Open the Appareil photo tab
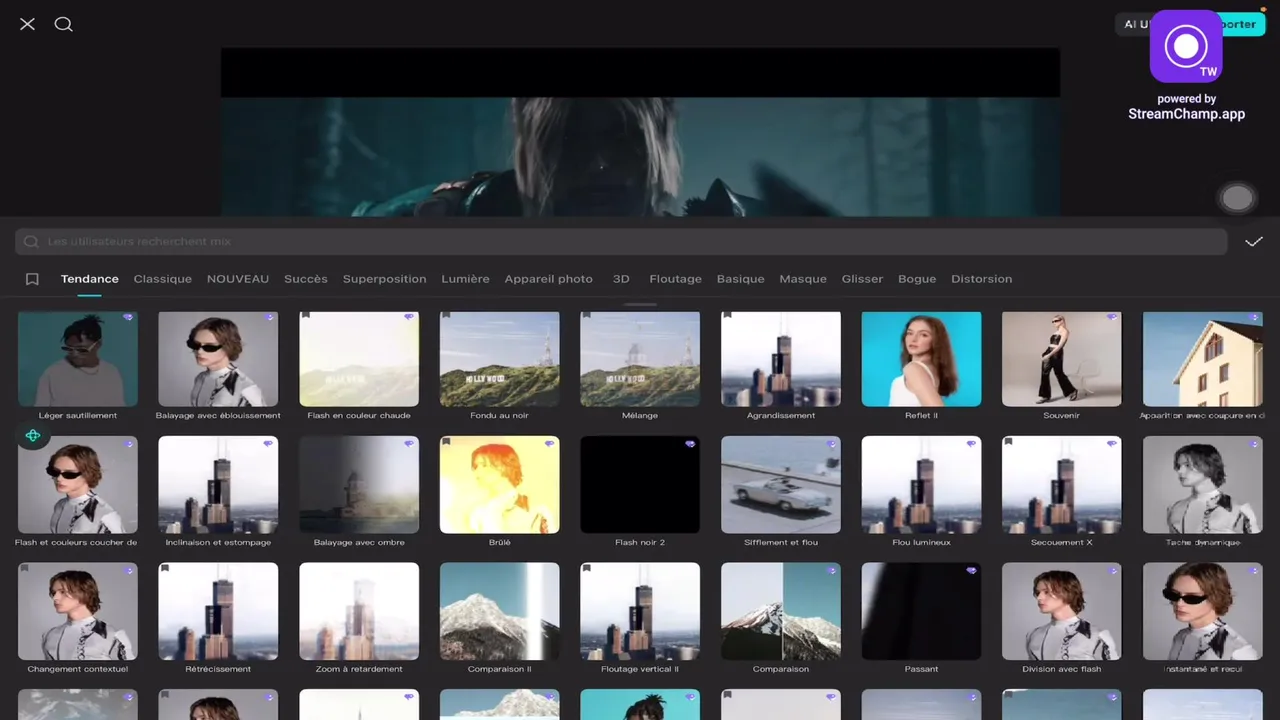1280x720 pixels. pos(549,279)
